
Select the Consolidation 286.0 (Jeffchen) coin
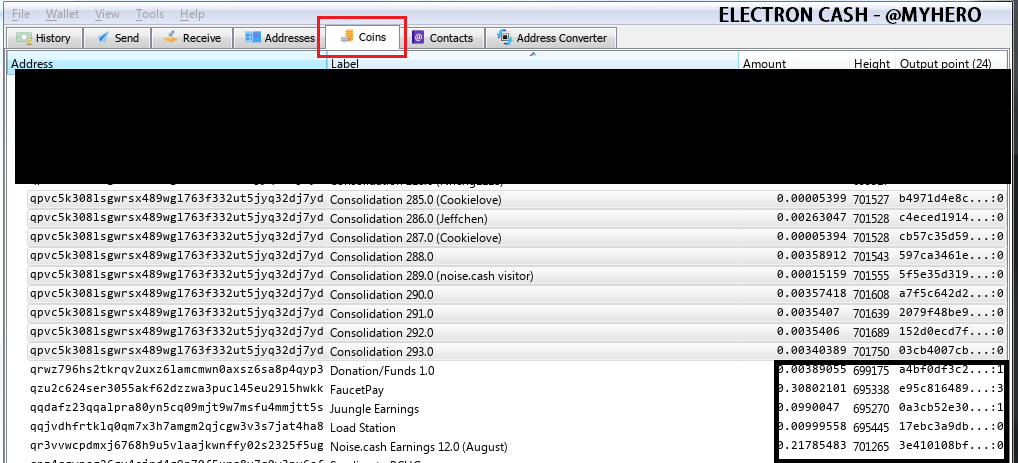(518, 219)
